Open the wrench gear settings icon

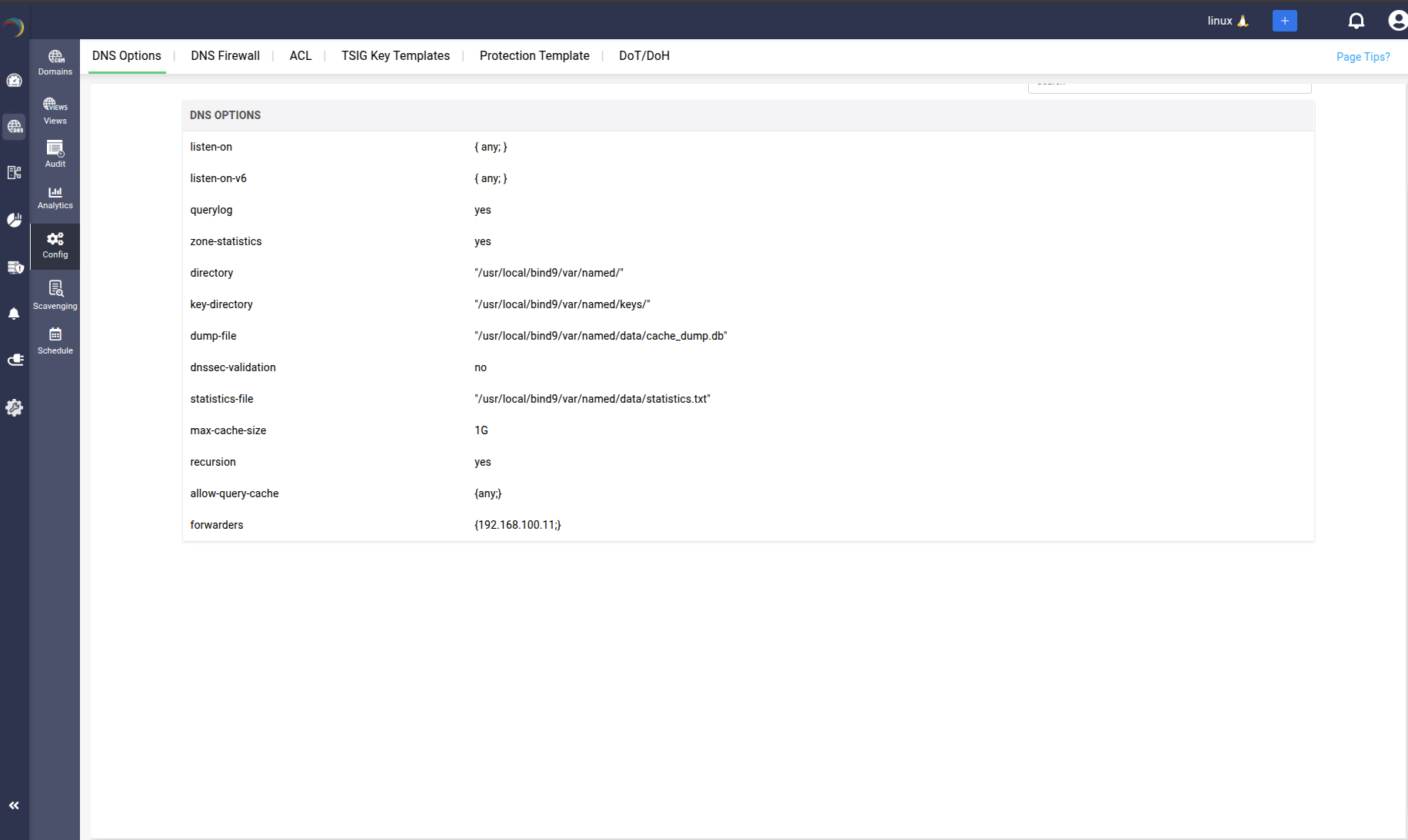(x=15, y=407)
